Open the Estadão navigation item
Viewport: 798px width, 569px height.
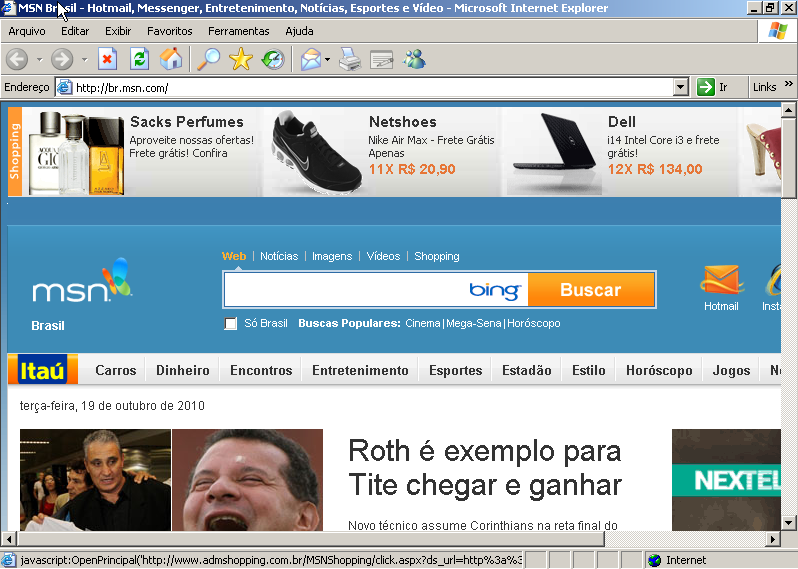tap(527, 370)
